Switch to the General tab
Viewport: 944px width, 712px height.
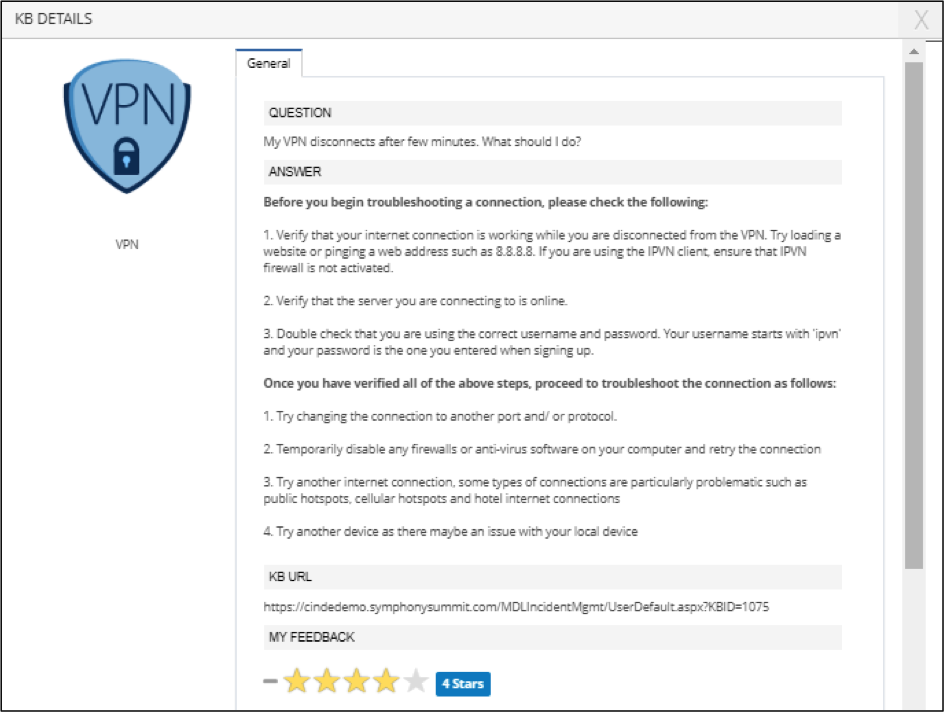[x=269, y=63]
